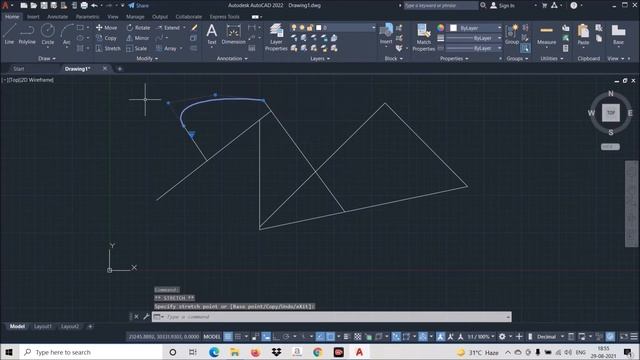Expand the Annotation panel
Viewport: 640px width, 360px height.
(232, 58)
